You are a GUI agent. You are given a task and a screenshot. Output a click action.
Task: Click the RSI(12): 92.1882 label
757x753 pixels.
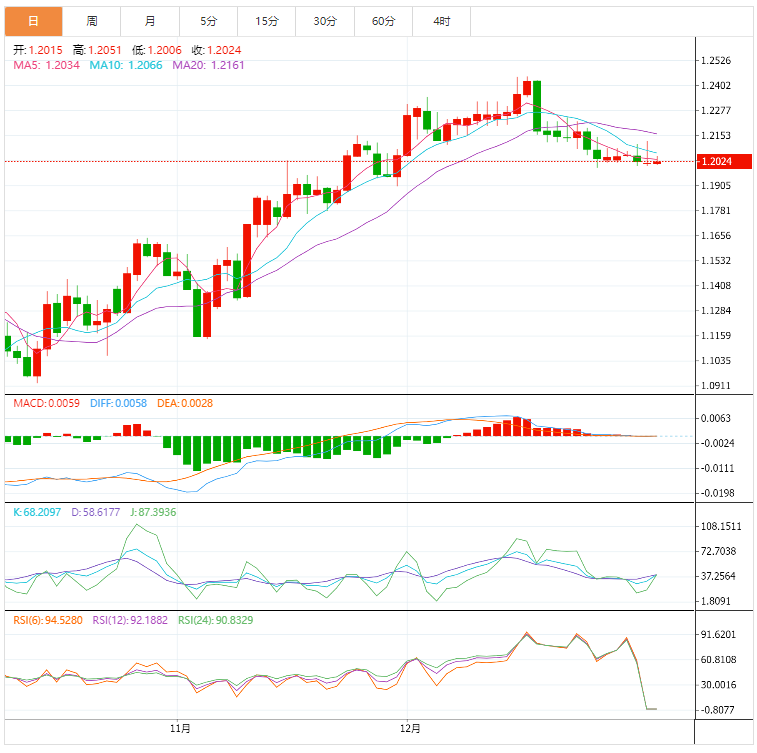[130, 620]
